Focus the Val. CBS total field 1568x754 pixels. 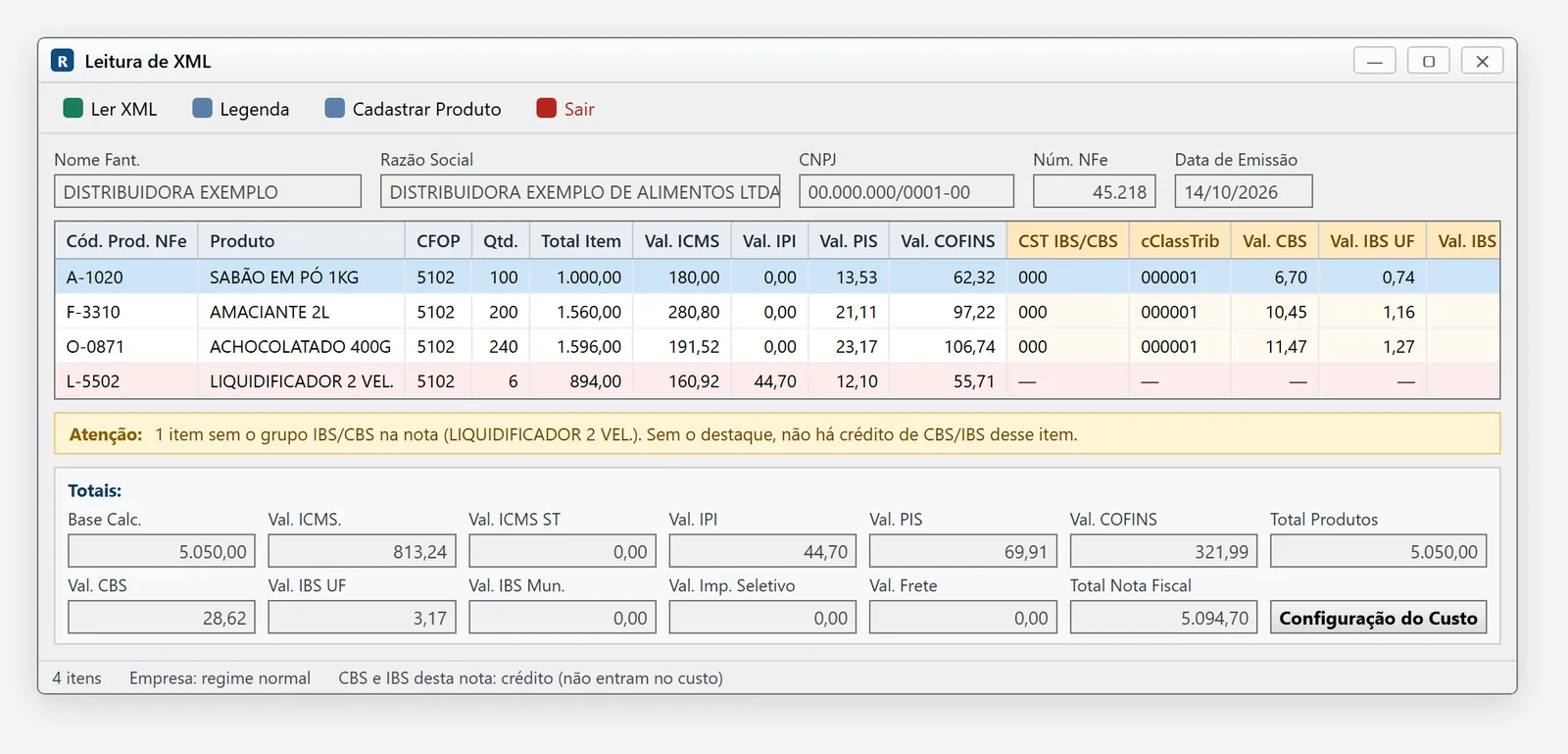[162, 618]
